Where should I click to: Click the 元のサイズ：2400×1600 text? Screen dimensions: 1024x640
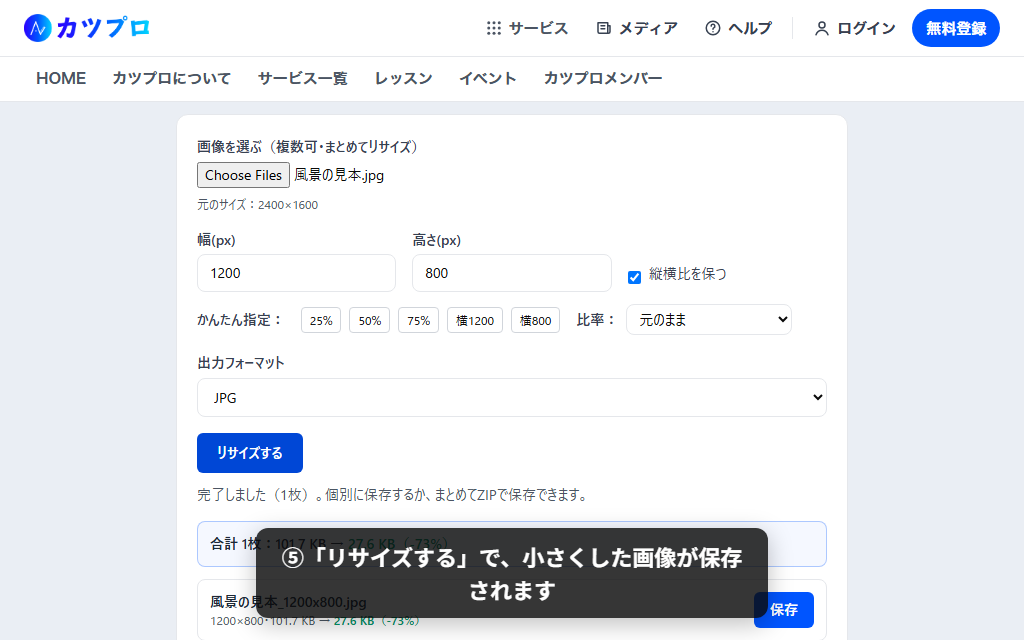tap(257, 205)
